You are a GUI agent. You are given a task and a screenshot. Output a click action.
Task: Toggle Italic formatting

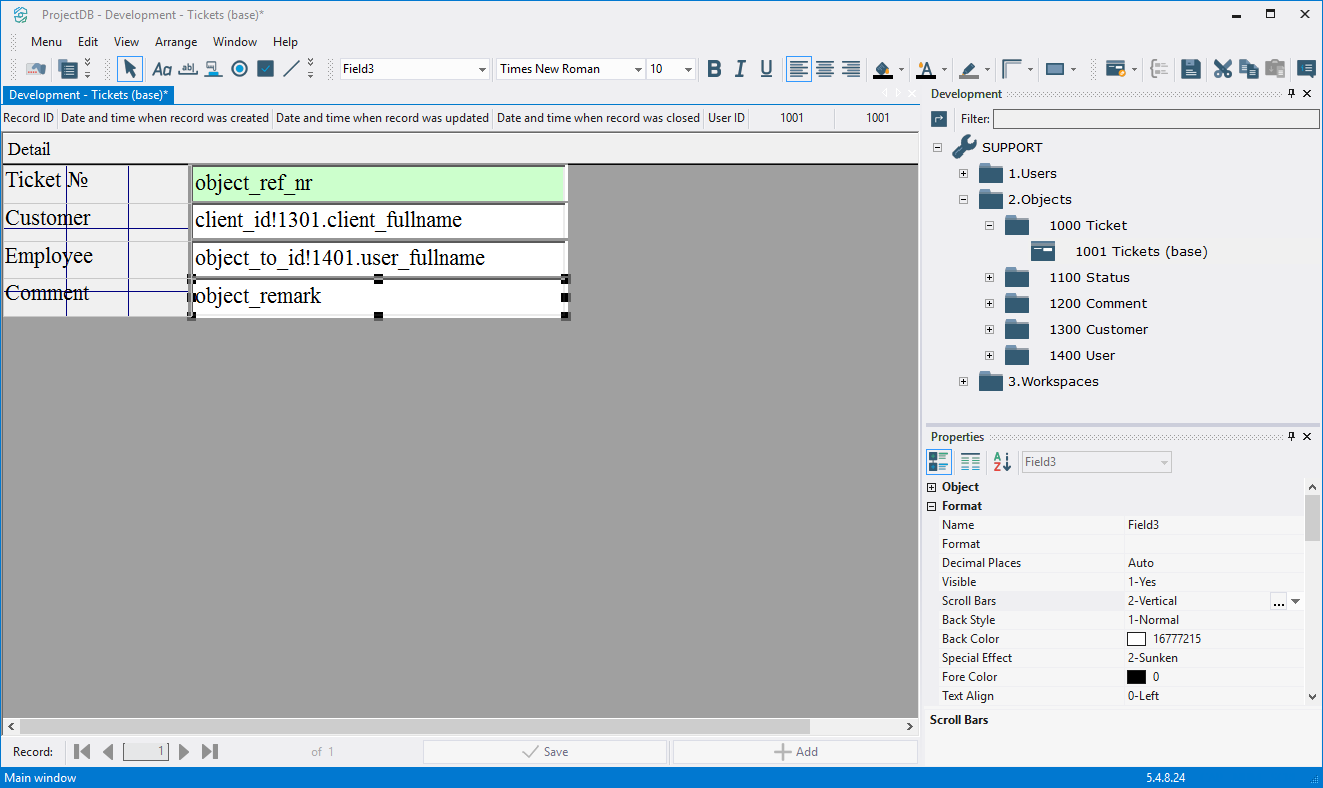(x=740, y=69)
